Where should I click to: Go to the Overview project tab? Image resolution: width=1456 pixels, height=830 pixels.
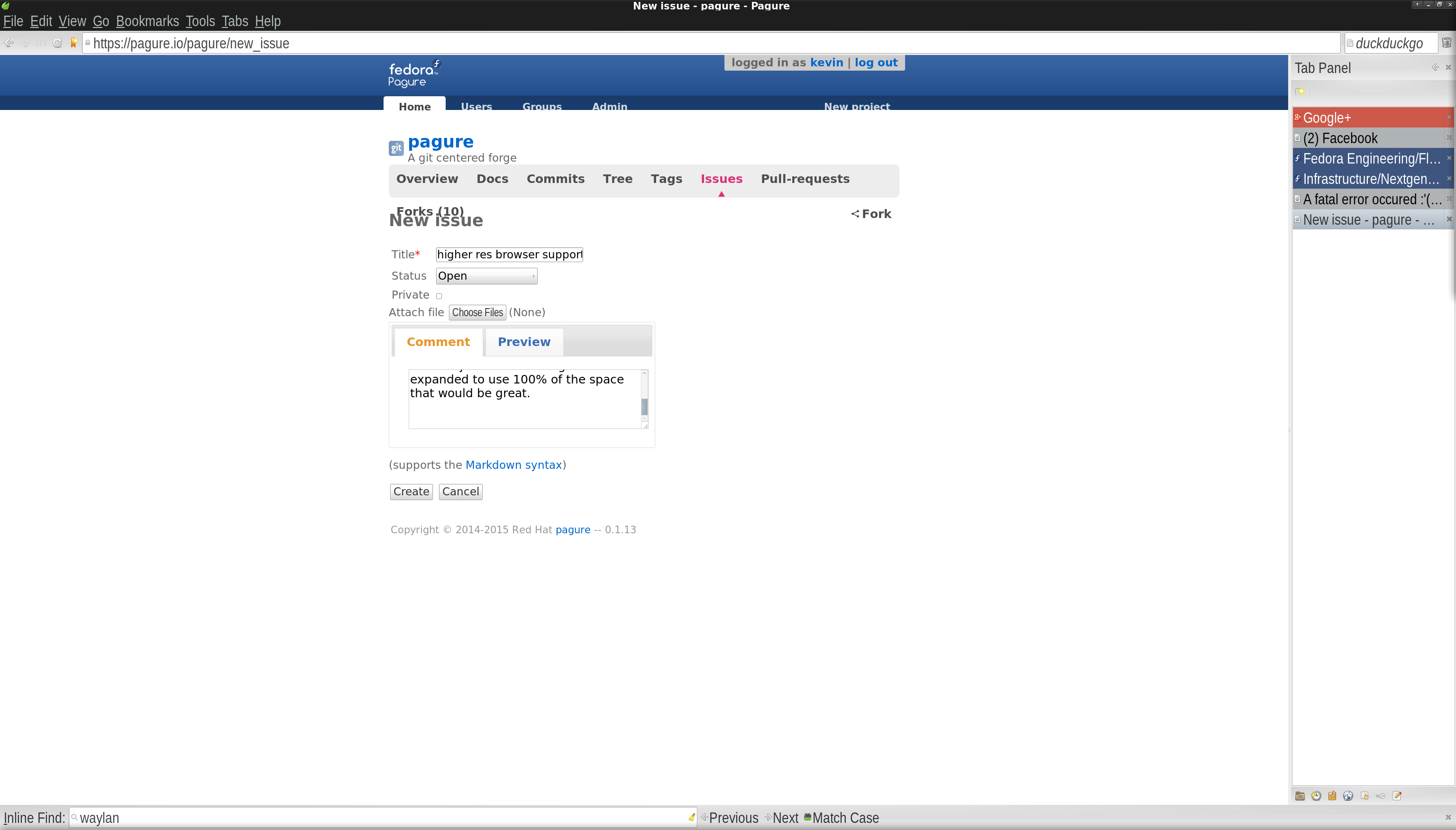pyautogui.click(x=427, y=179)
